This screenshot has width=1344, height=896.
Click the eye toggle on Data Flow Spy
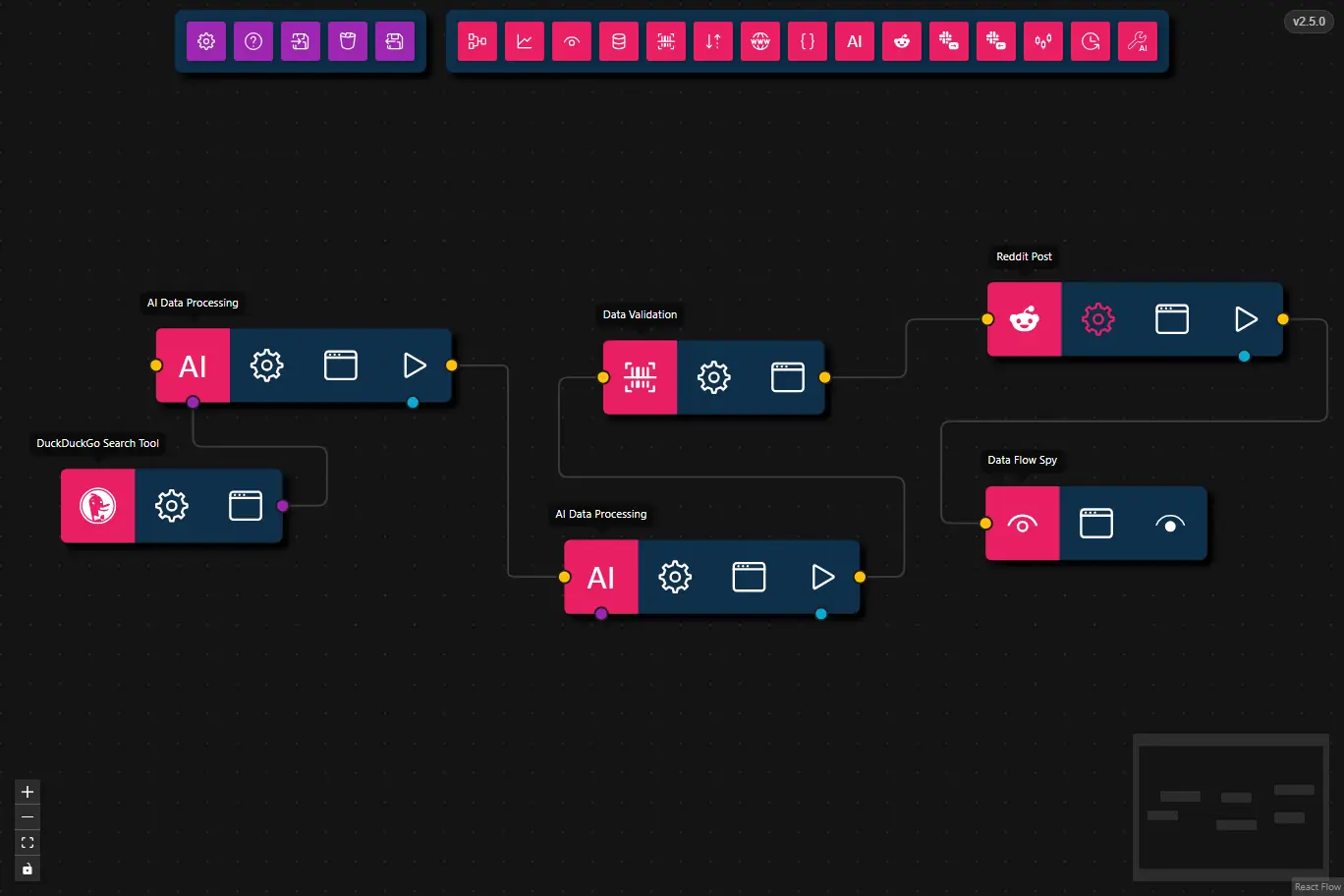pyautogui.click(x=1169, y=524)
